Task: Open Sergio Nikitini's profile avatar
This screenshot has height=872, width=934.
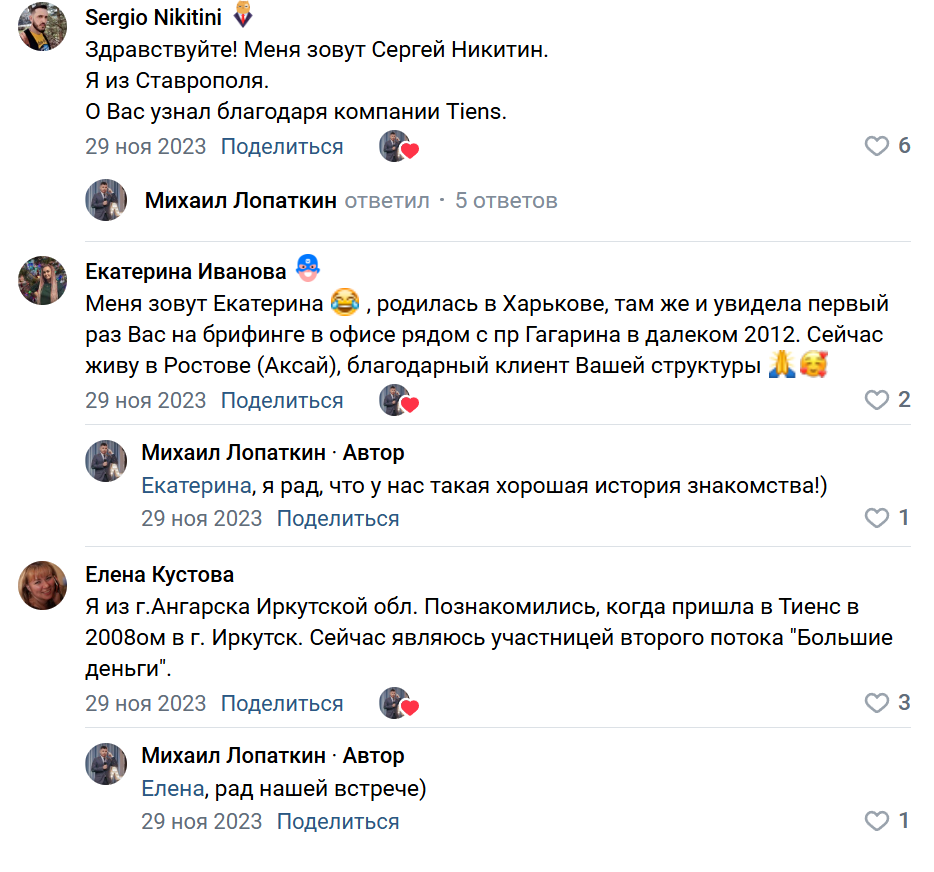Action: (x=42, y=27)
